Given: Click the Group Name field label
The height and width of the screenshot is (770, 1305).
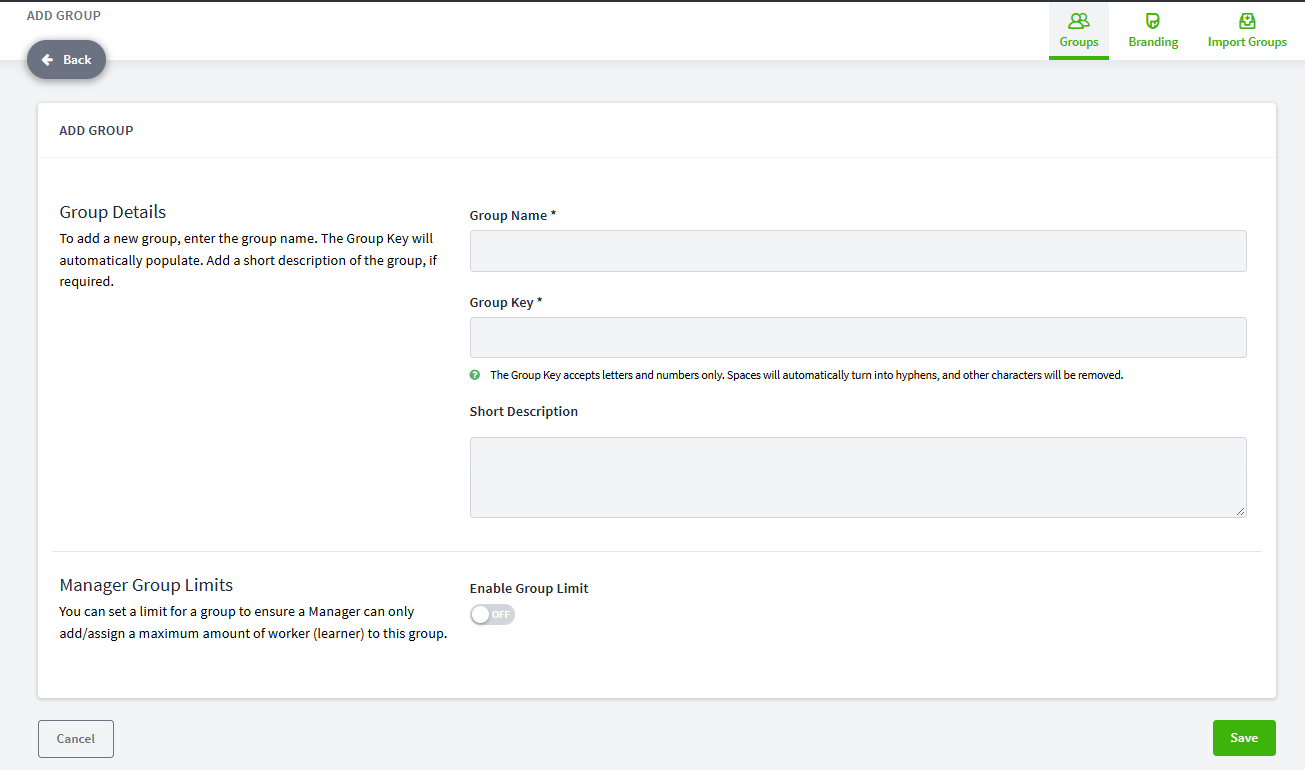Looking at the screenshot, I should click(x=513, y=215).
